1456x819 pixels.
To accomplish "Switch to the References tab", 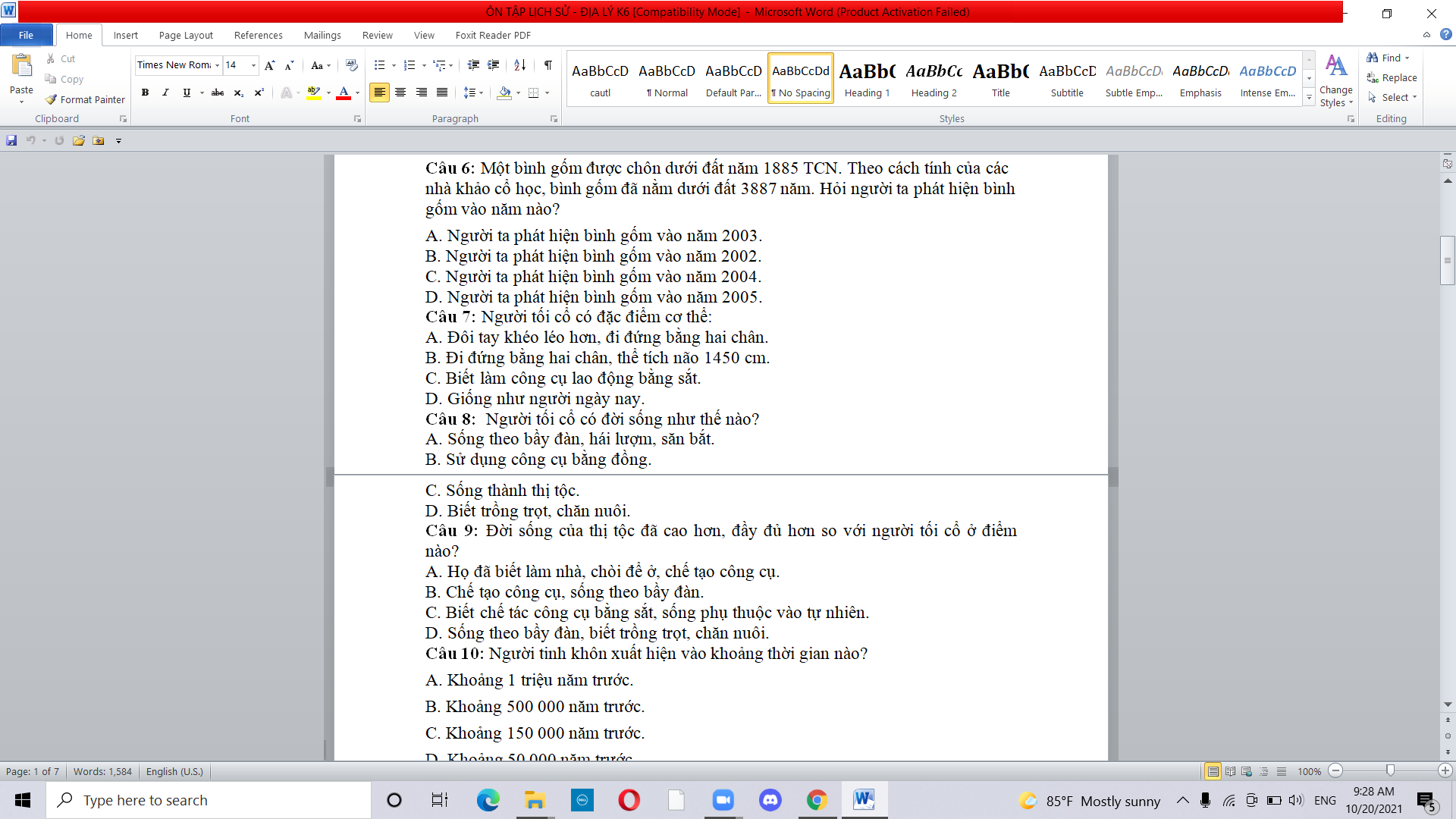I will pyautogui.click(x=258, y=35).
